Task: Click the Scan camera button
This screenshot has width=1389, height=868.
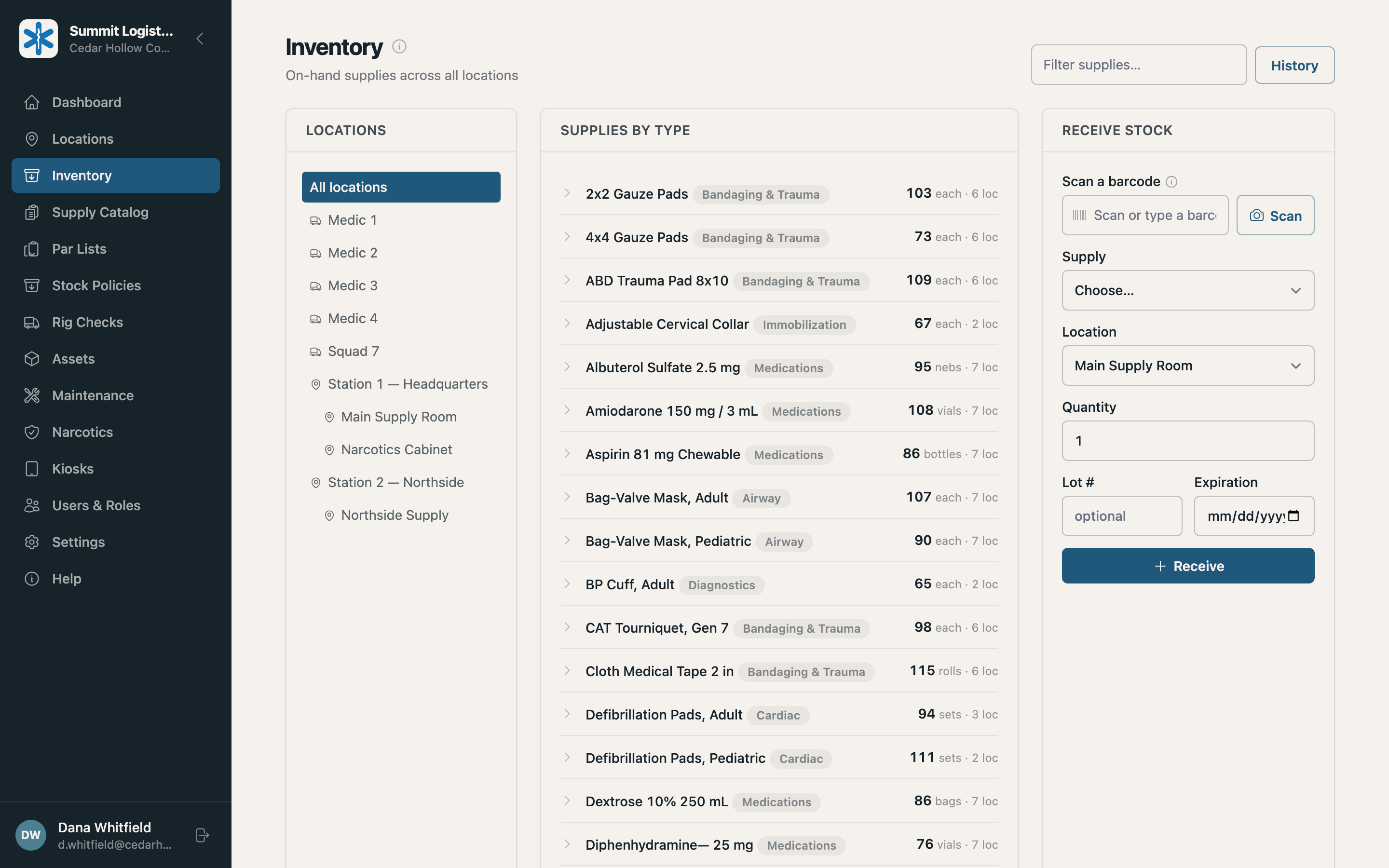Action: coord(1275,215)
